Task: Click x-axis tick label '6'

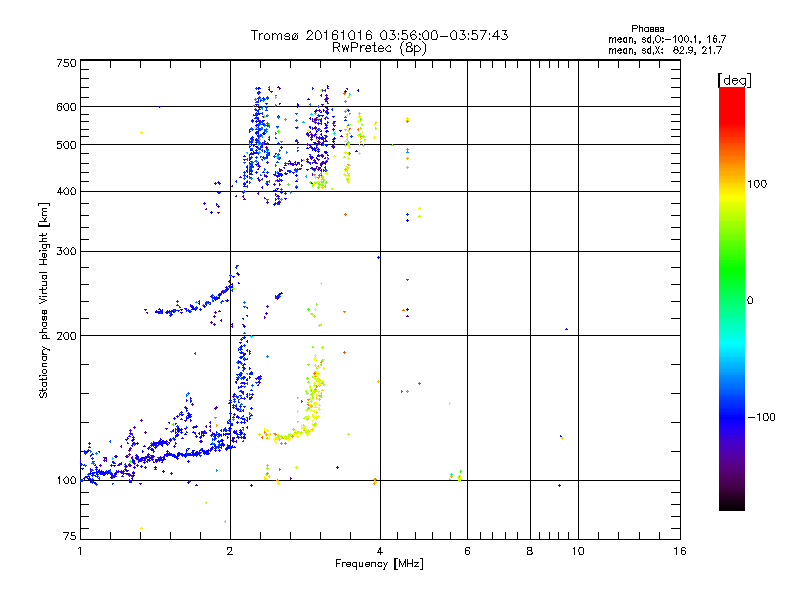Action: pyautogui.click(x=467, y=551)
